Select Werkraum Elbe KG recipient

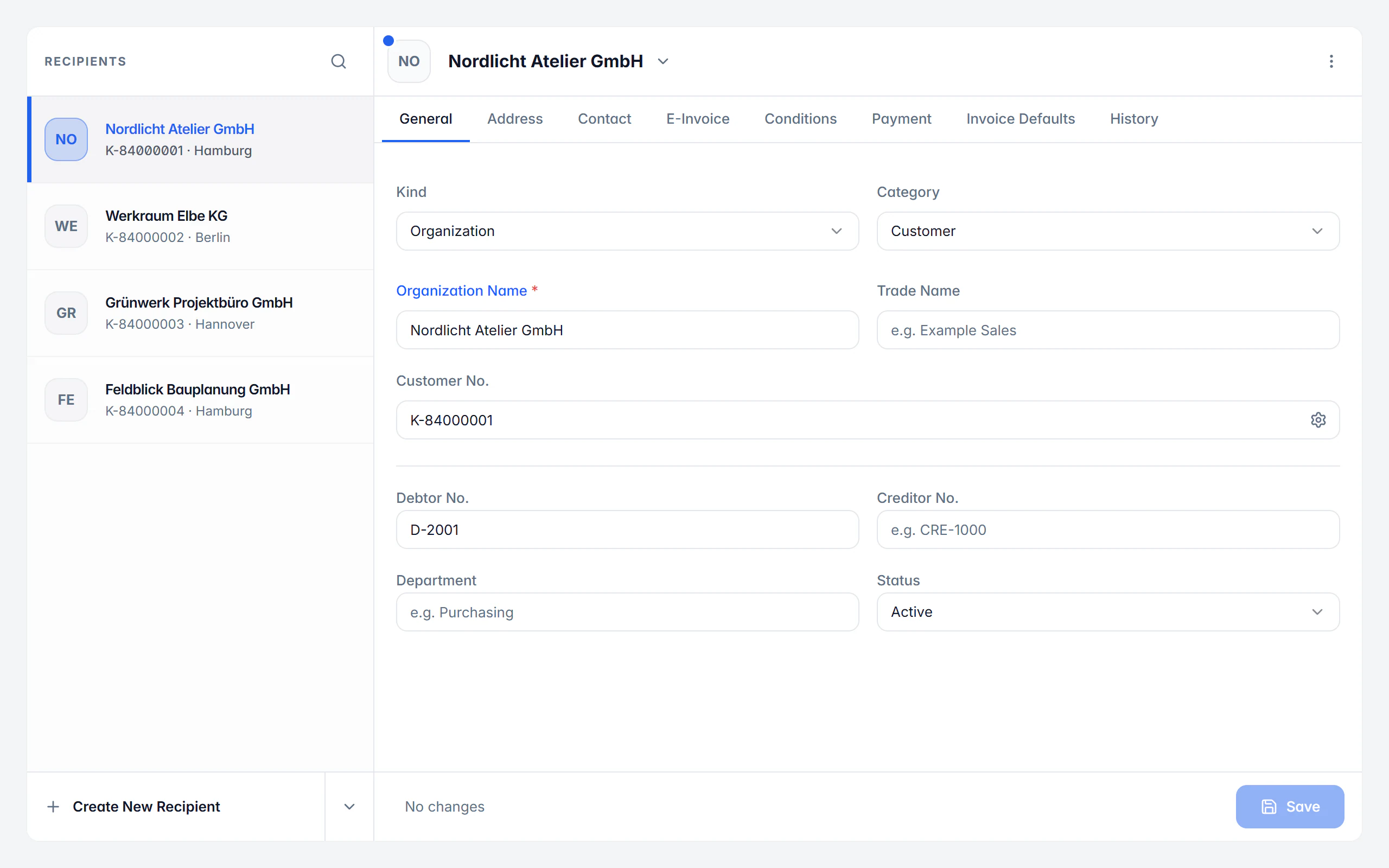pyautogui.click(x=200, y=226)
